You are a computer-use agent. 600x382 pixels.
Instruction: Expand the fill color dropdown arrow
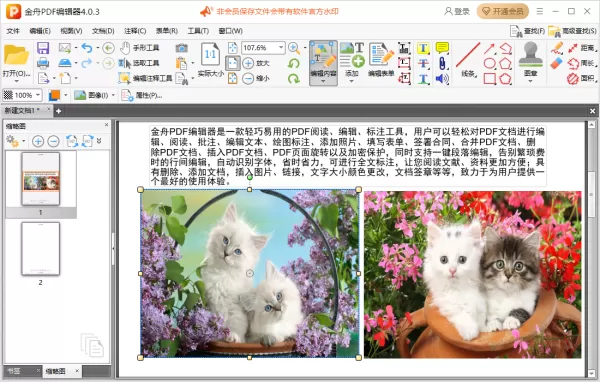coord(66,95)
